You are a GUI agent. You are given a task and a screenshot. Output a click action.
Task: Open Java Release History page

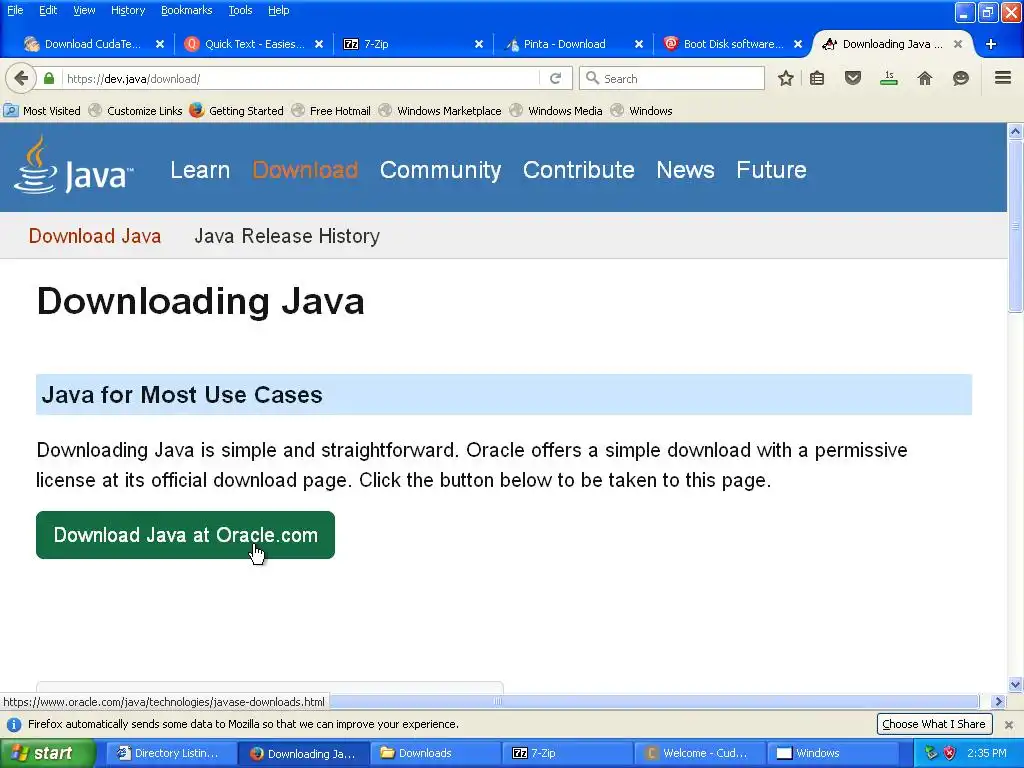click(287, 236)
